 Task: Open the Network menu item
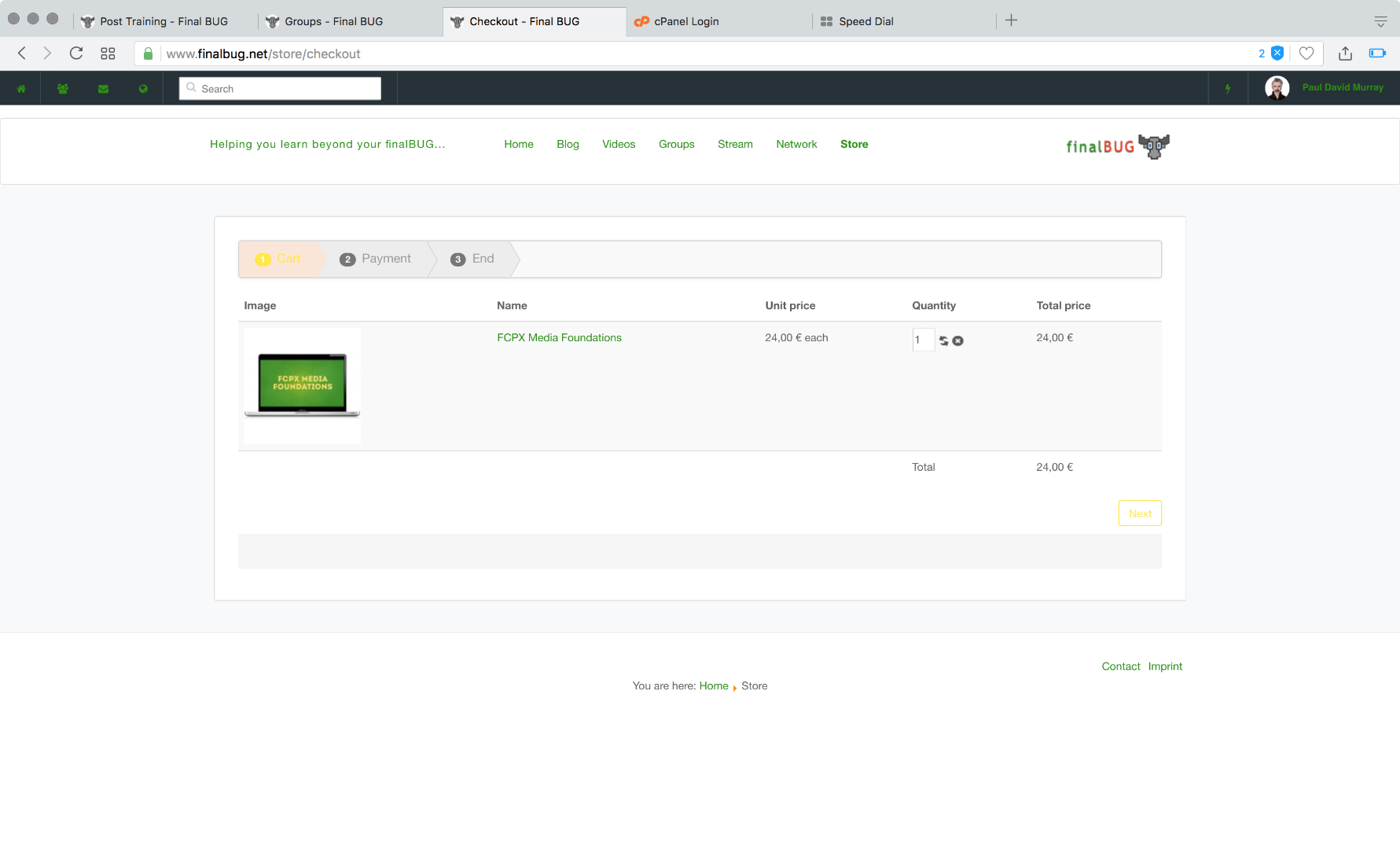796,144
